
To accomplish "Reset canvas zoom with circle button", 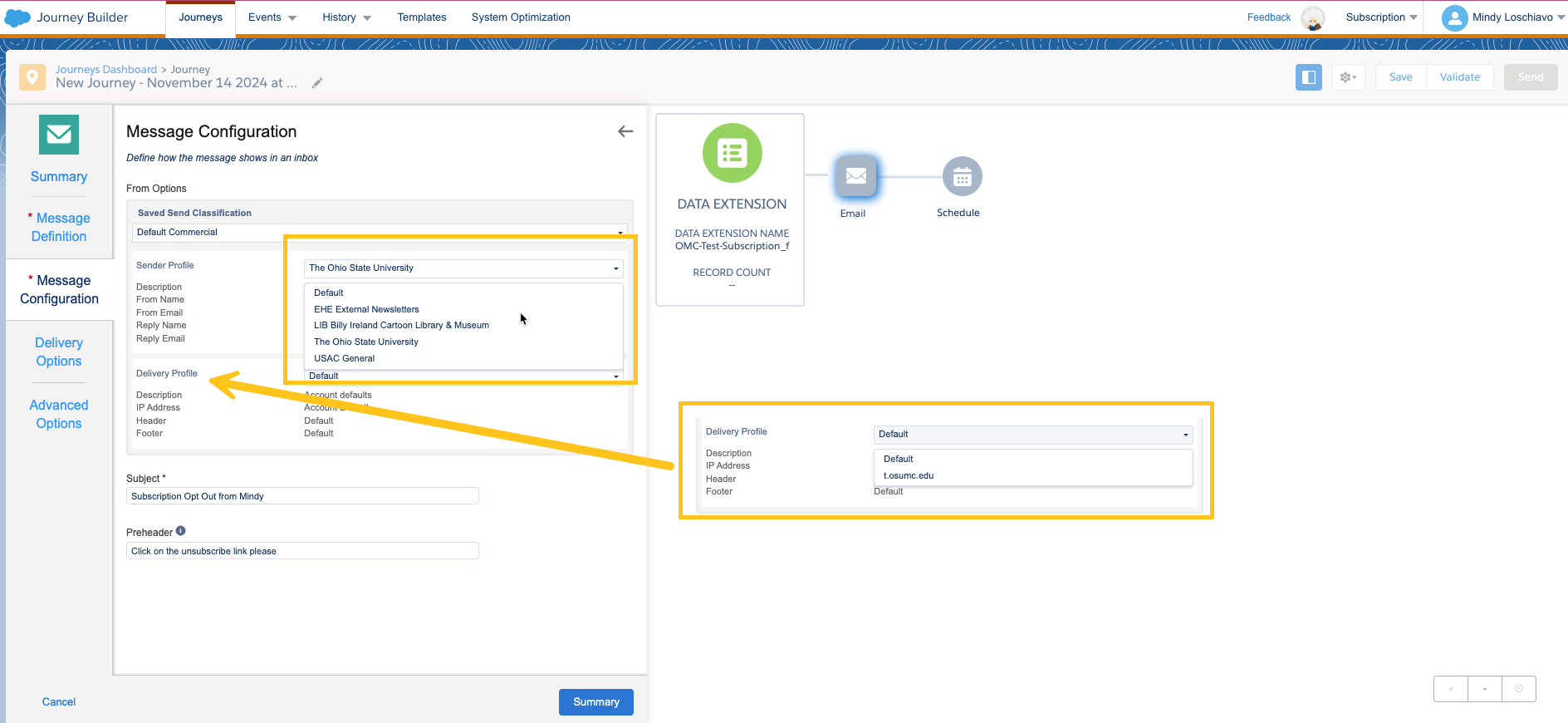I will pos(1519,689).
